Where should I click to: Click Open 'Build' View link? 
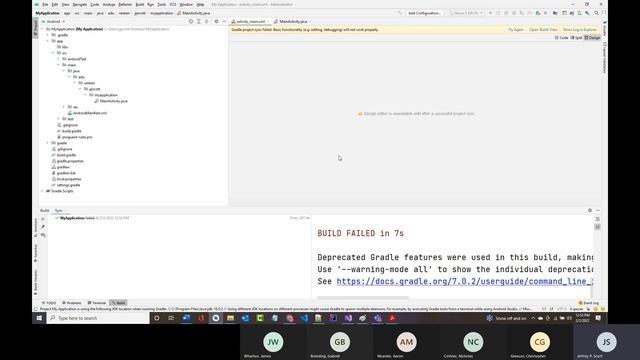pos(543,30)
